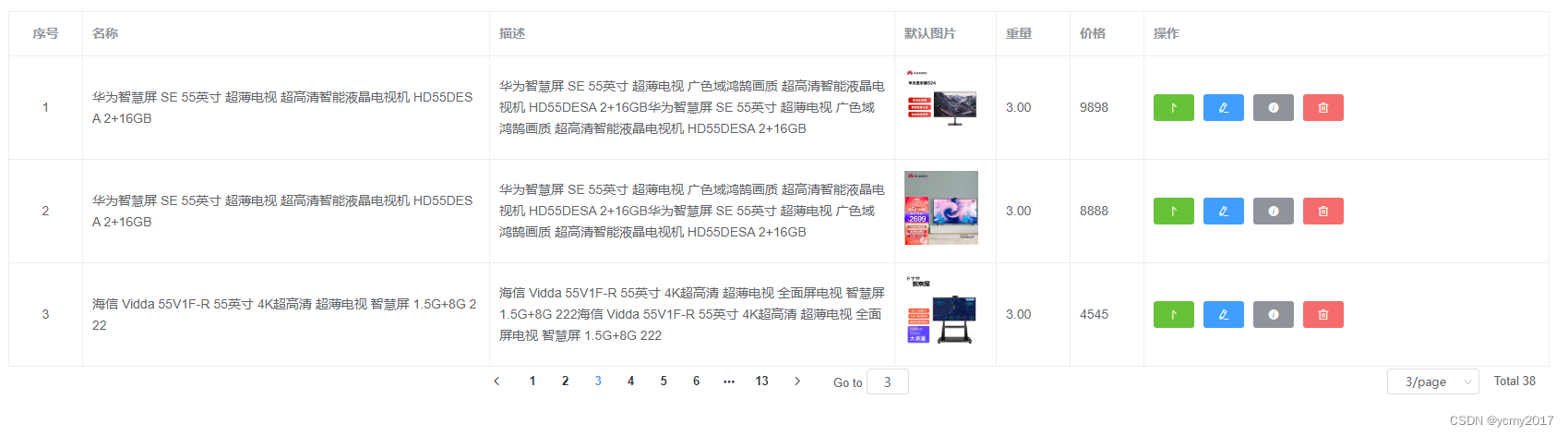Click the red delete button in row 1
The height and width of the screenshot is (436, 1568).
tap(1323, 108)
